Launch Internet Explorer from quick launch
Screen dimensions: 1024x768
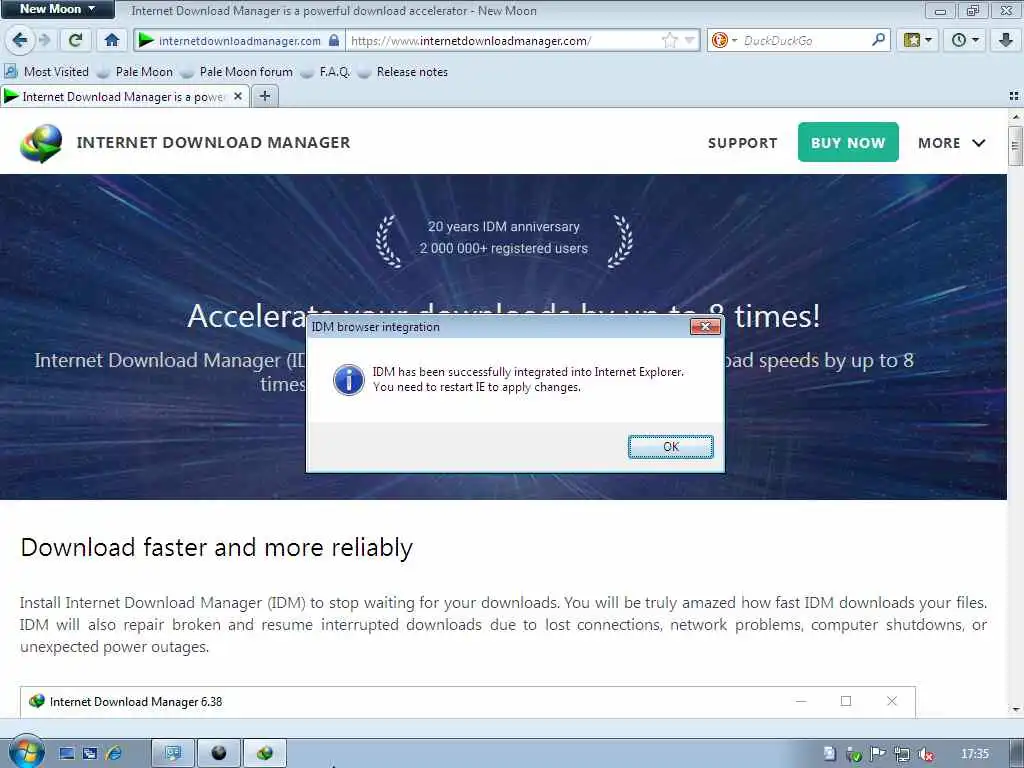coord(114,754)
